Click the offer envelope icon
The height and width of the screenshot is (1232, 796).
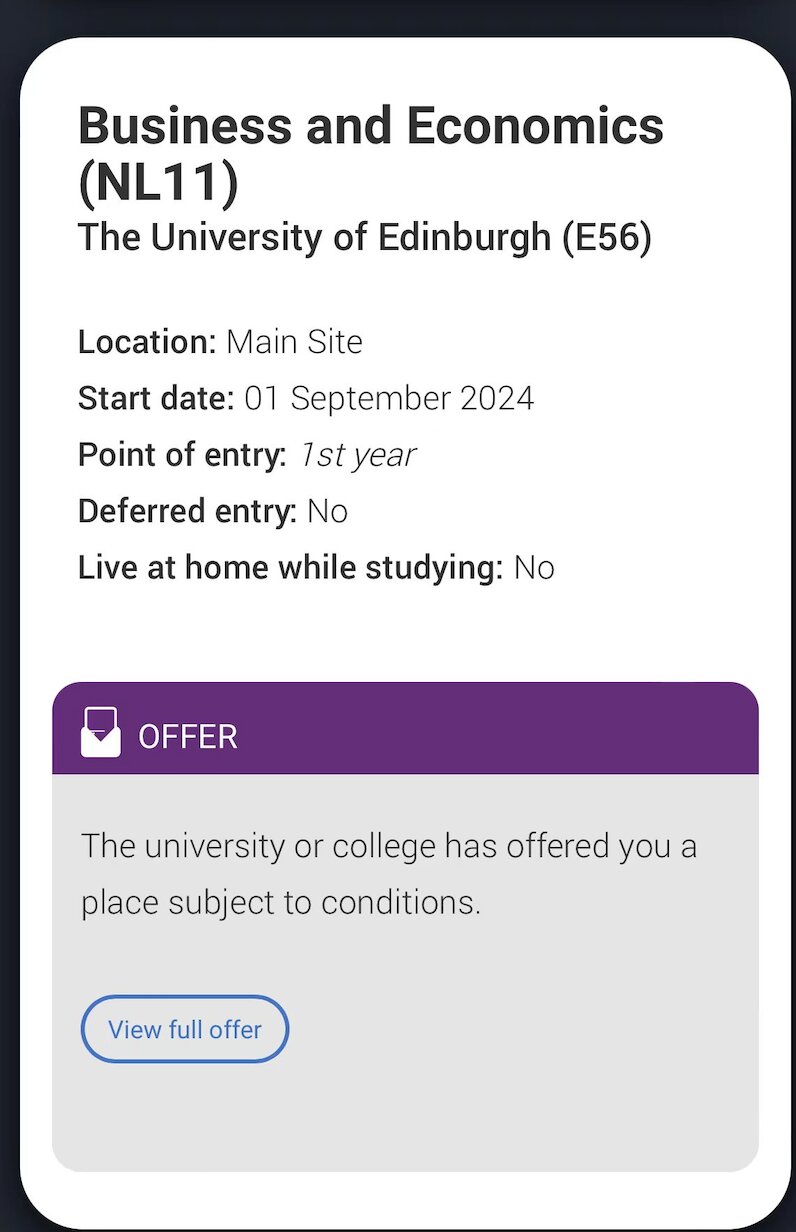[100, 733]
